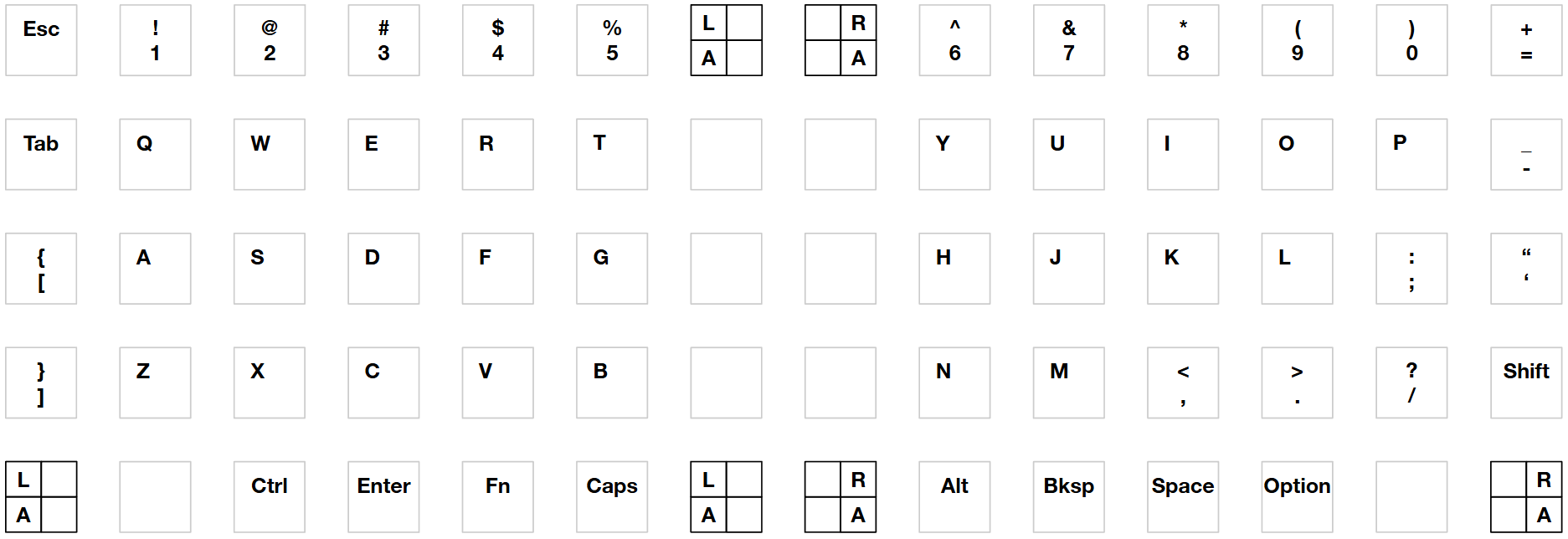The height and width of the screenshot is (539, 1568).
Task: Select the Fn key
Action: pos(497,496)
